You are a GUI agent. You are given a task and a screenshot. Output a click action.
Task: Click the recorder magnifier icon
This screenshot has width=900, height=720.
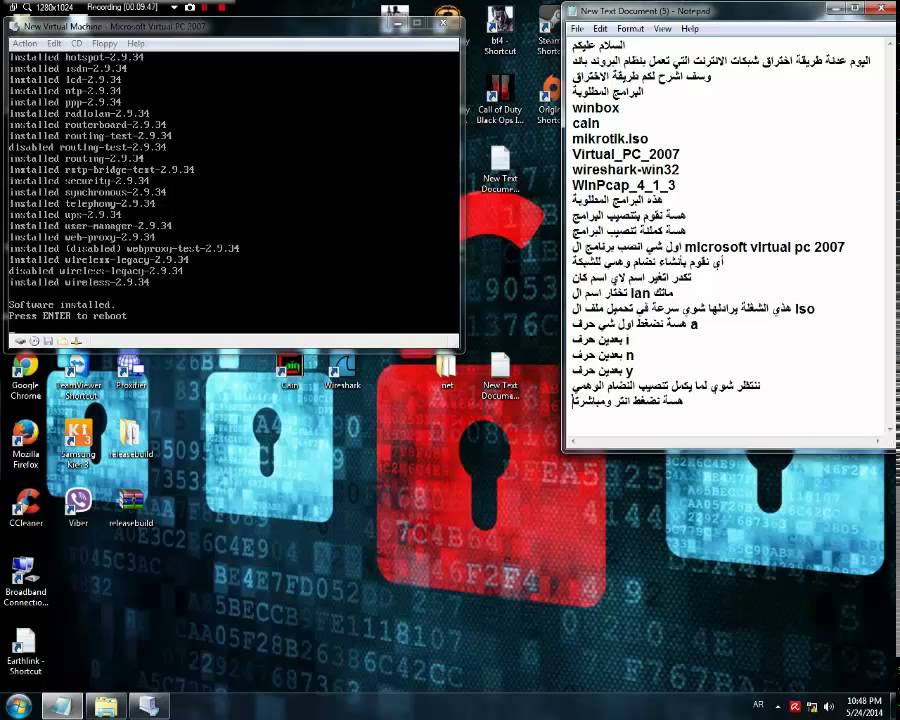point(27,7)
